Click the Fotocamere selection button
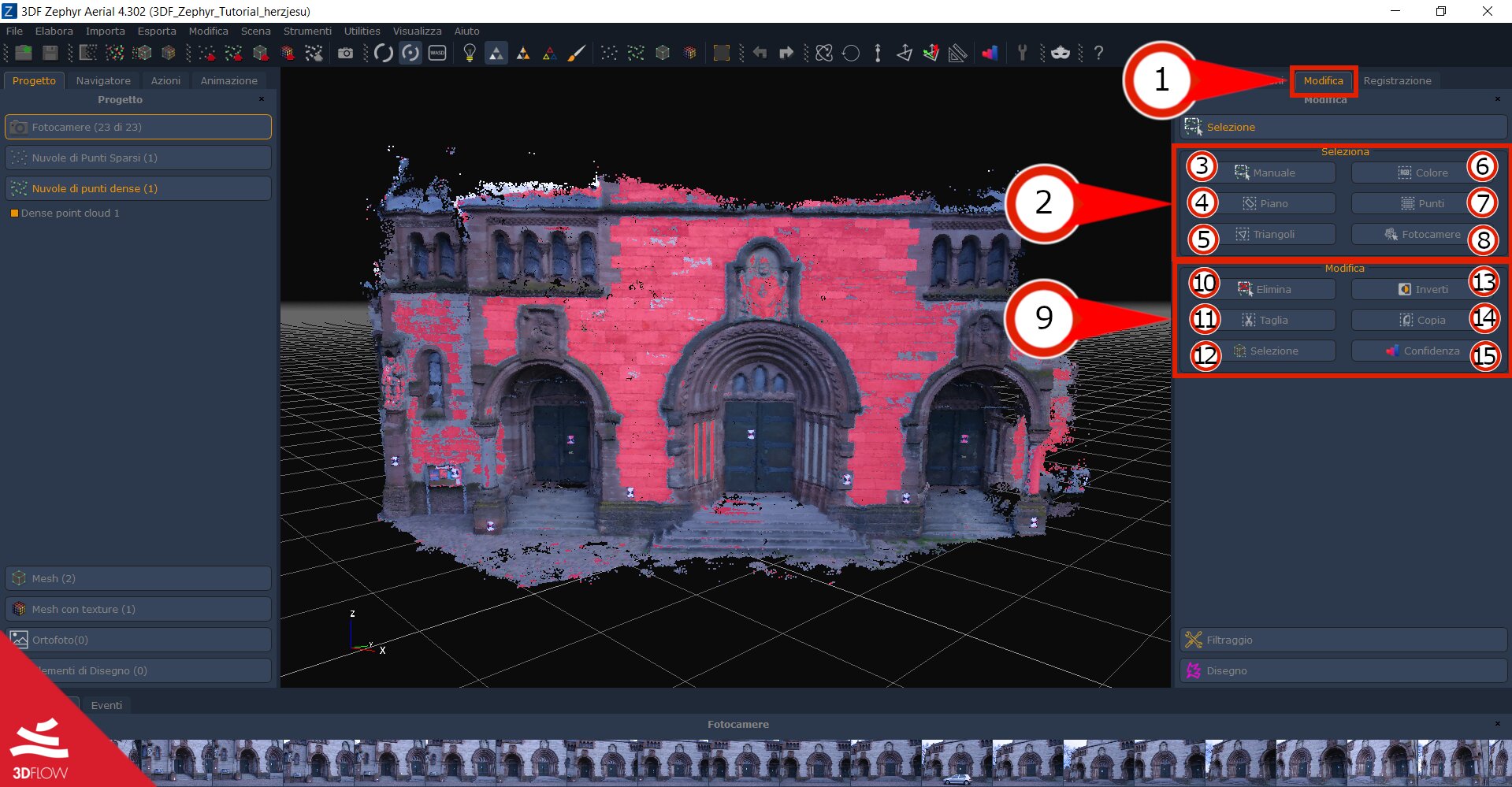 pyautogui.click(x=1422, y=234)
